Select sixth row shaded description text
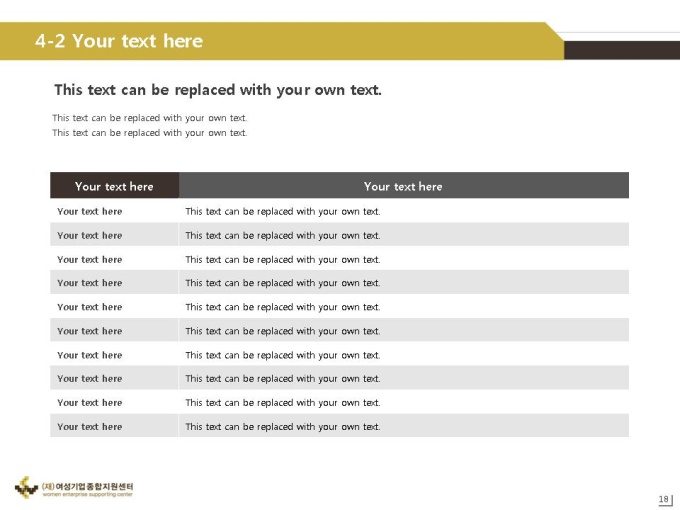The height and width of the screenshot is (510, 680). [x=283, y=331]
